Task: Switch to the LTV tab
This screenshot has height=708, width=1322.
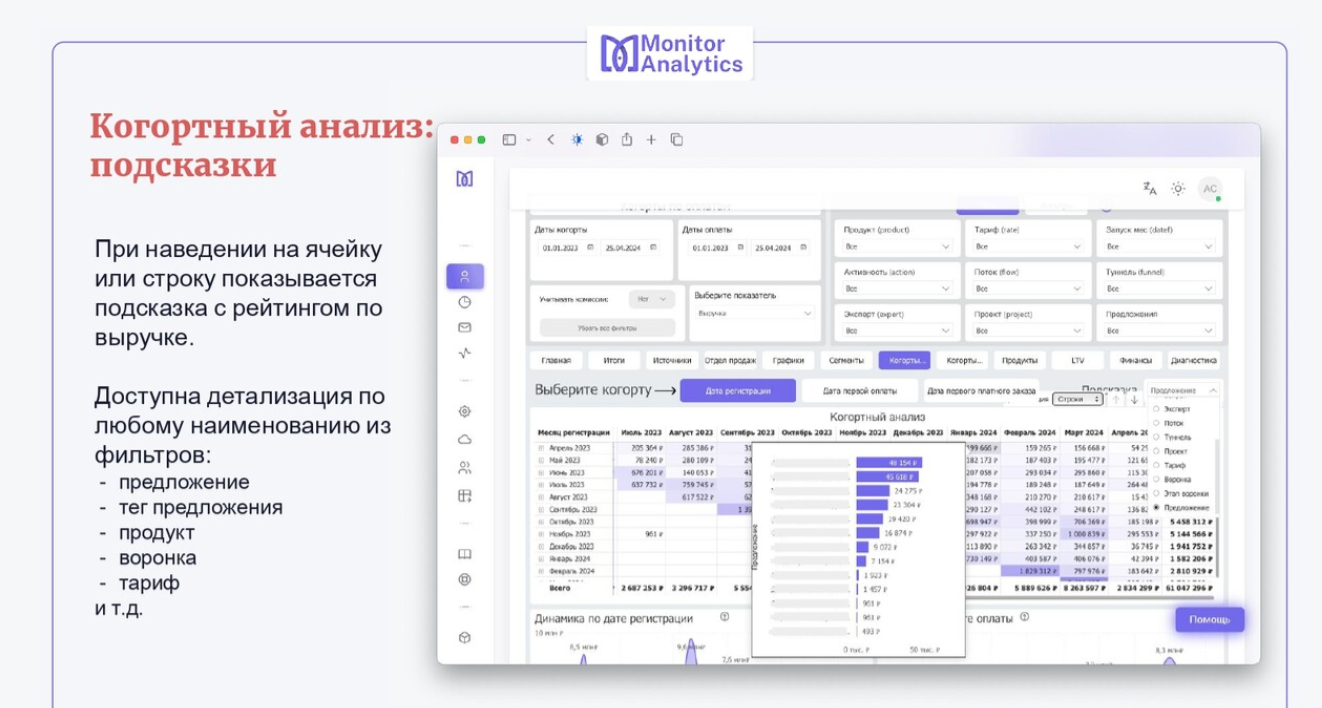Action: click(1077, 360)
